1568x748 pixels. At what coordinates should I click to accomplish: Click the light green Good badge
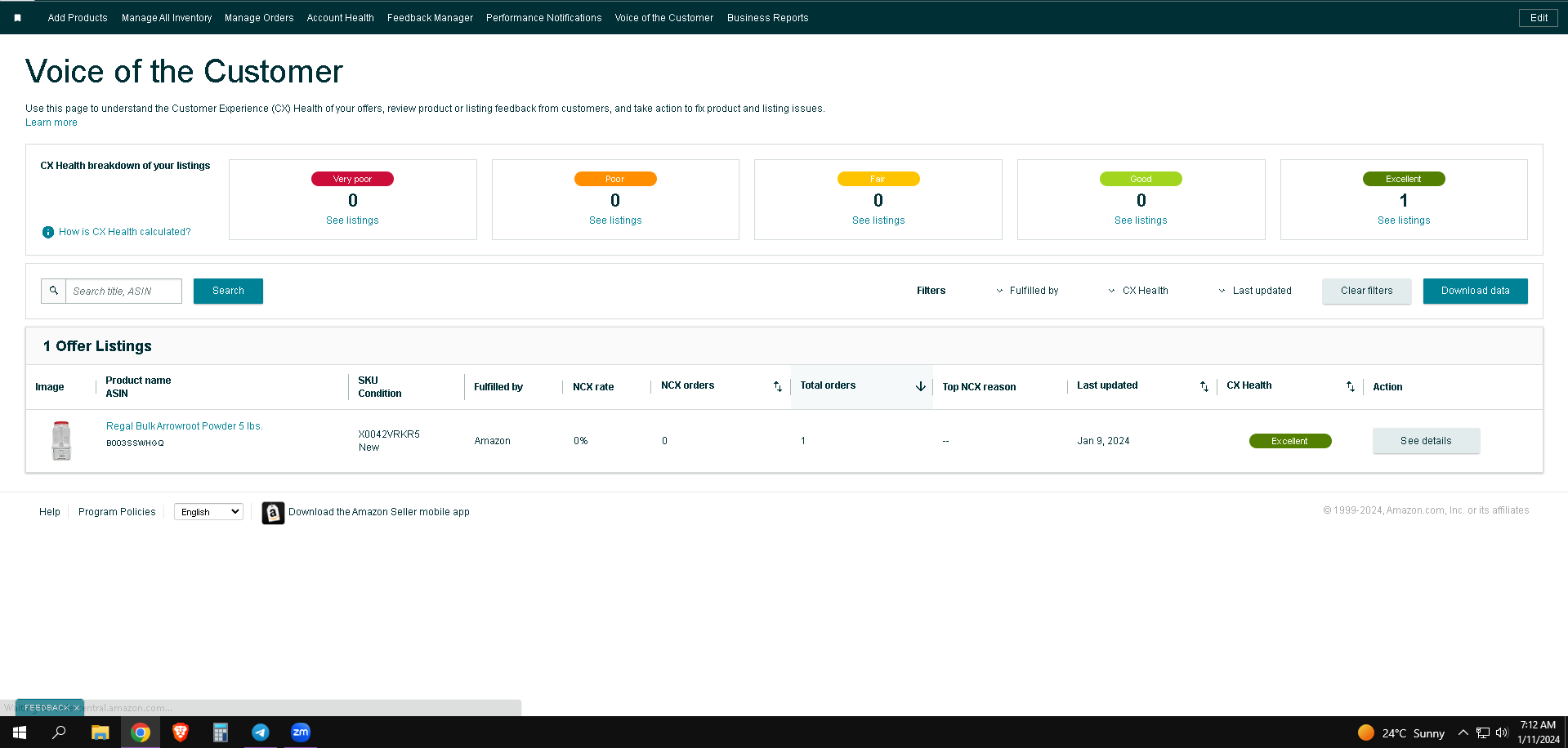pyautogui.click(x=1141, y=179)
